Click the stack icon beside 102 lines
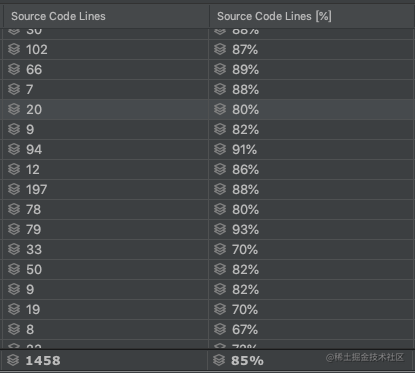The image size is (415, 373). click(14, 49)
